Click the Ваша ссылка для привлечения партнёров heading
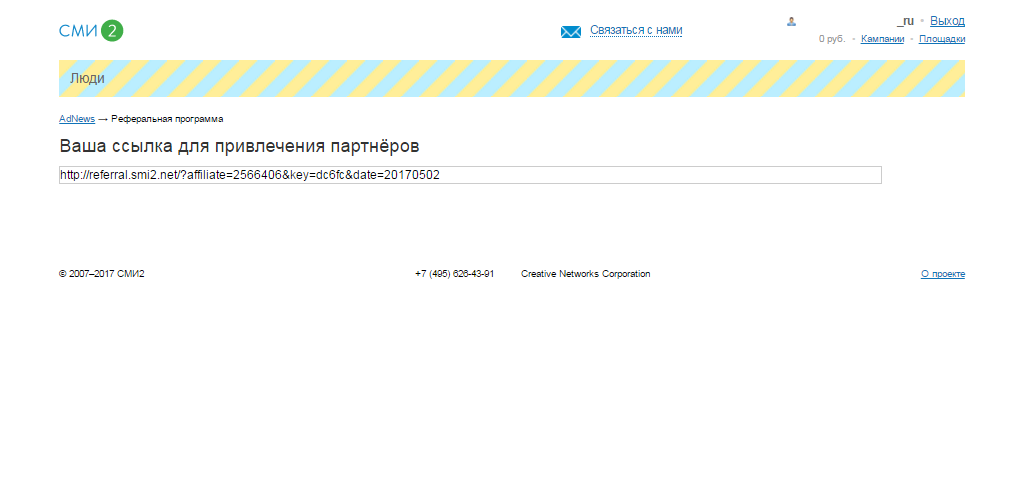 [x=239, y=146]
